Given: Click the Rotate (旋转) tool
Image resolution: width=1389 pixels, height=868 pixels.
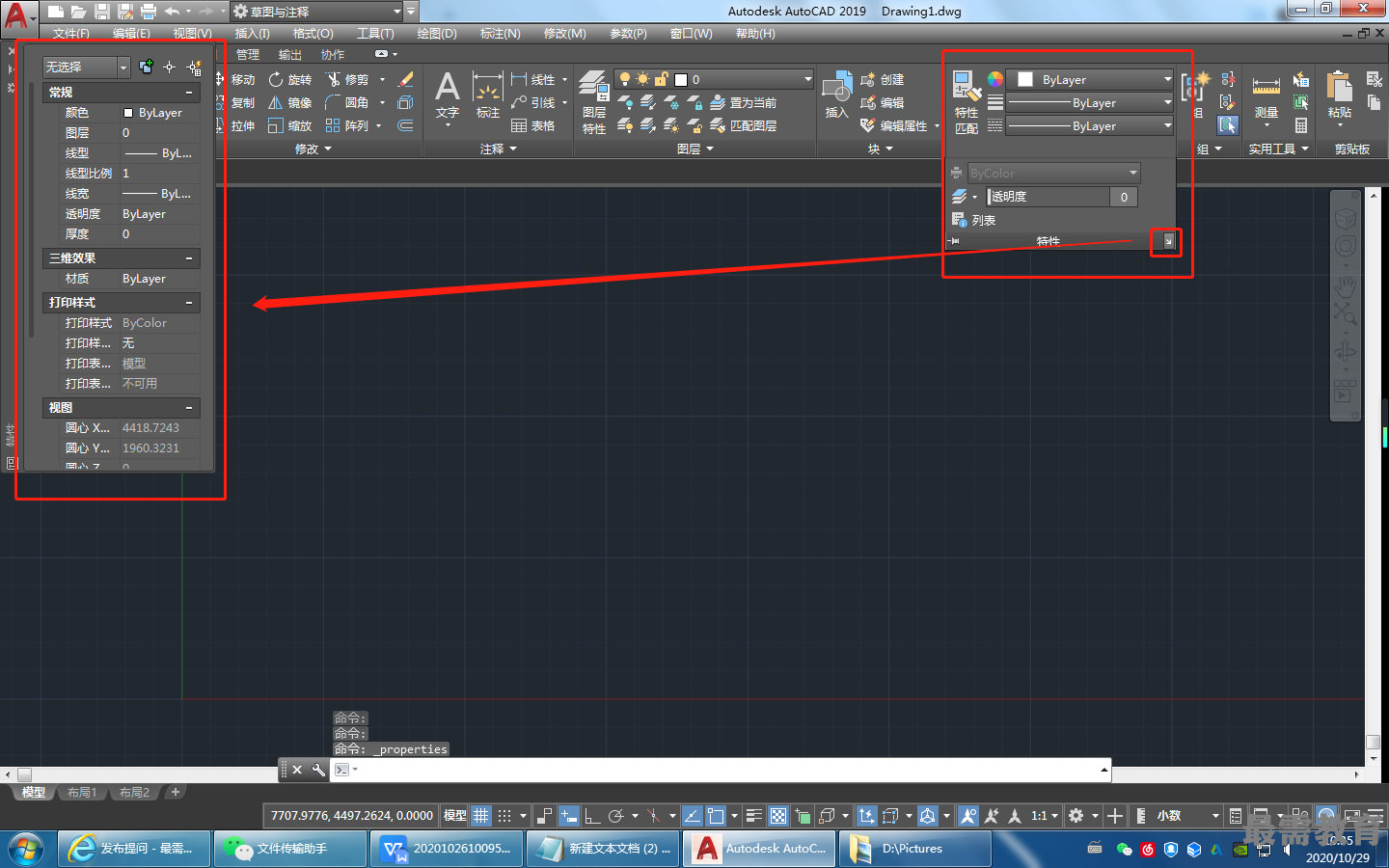Looking at the screenshot, I should coord(290,80).
